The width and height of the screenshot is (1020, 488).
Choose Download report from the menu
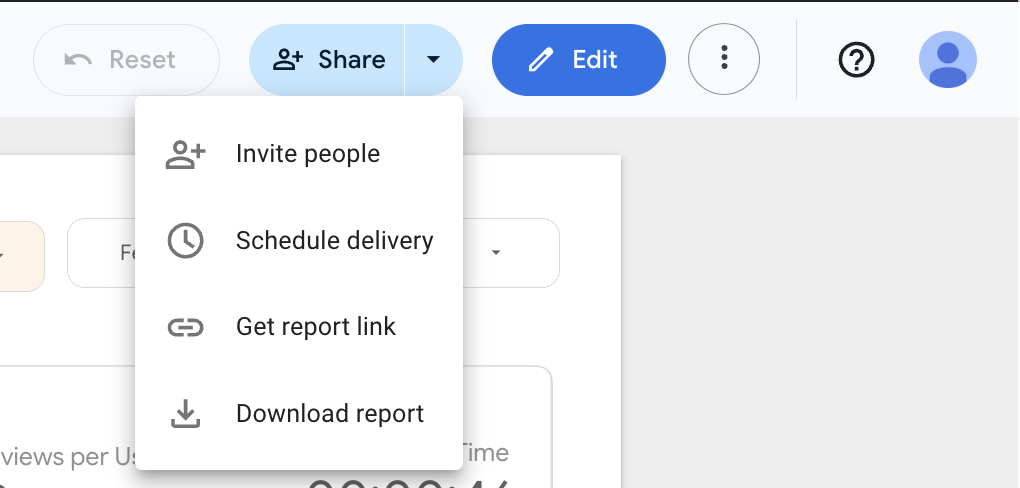tap(299, 414)
